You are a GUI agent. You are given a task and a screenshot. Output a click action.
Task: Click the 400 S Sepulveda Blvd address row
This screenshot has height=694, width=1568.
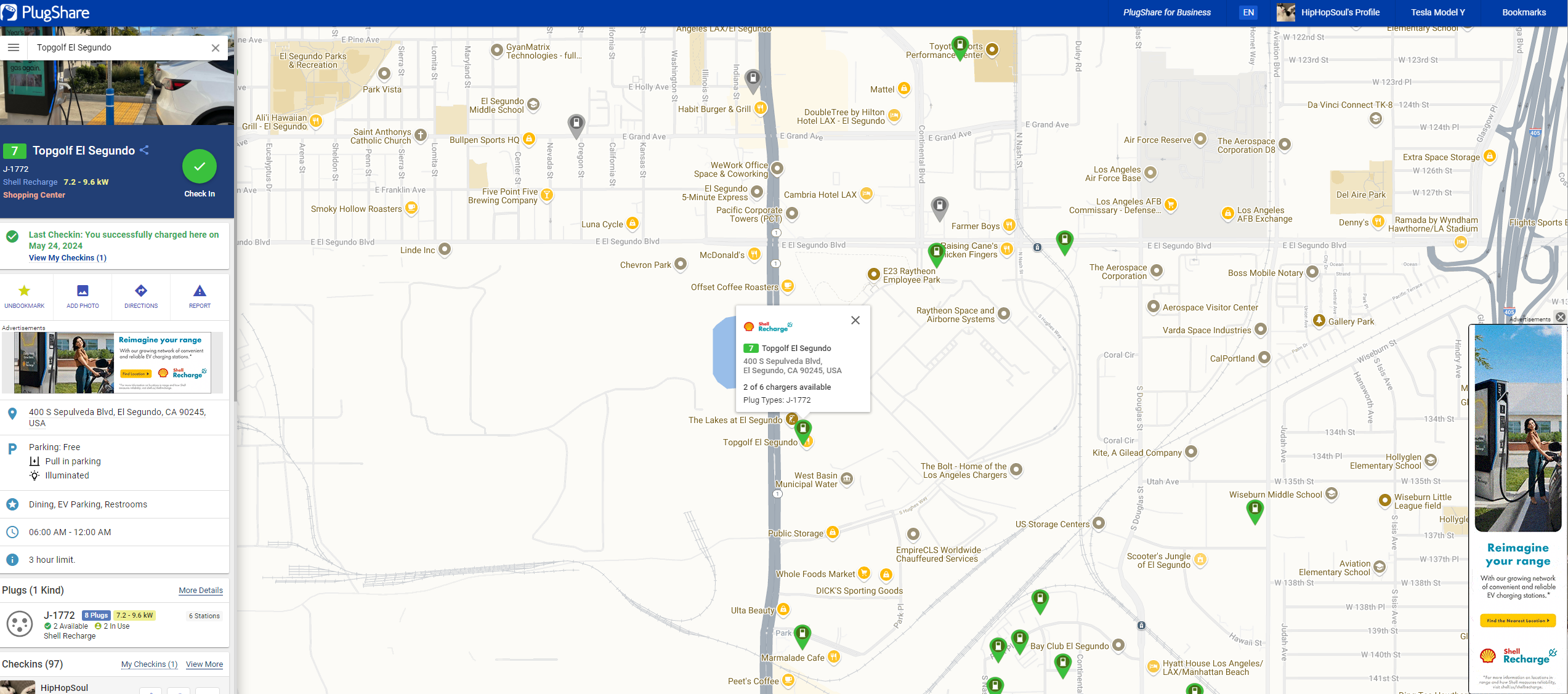point(115,418)
